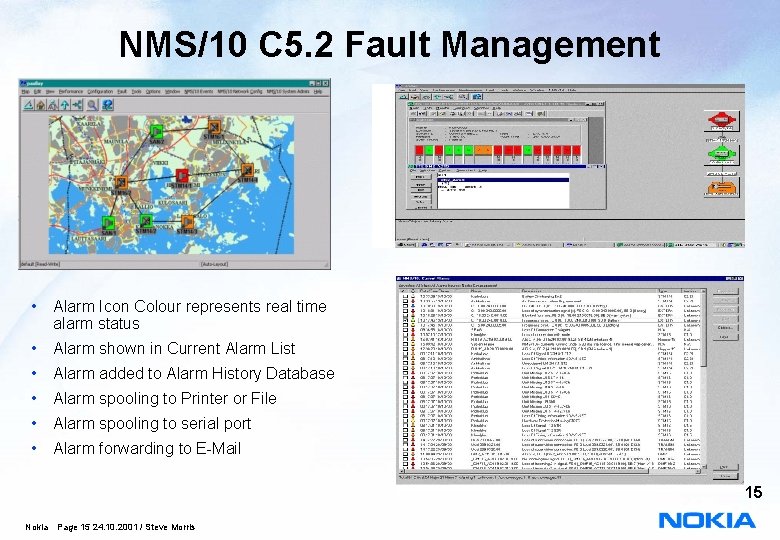This screenshot has width=780, height=540.
Task: Open help via the question-mark toolbar icon
Action: tap(107, 105)
